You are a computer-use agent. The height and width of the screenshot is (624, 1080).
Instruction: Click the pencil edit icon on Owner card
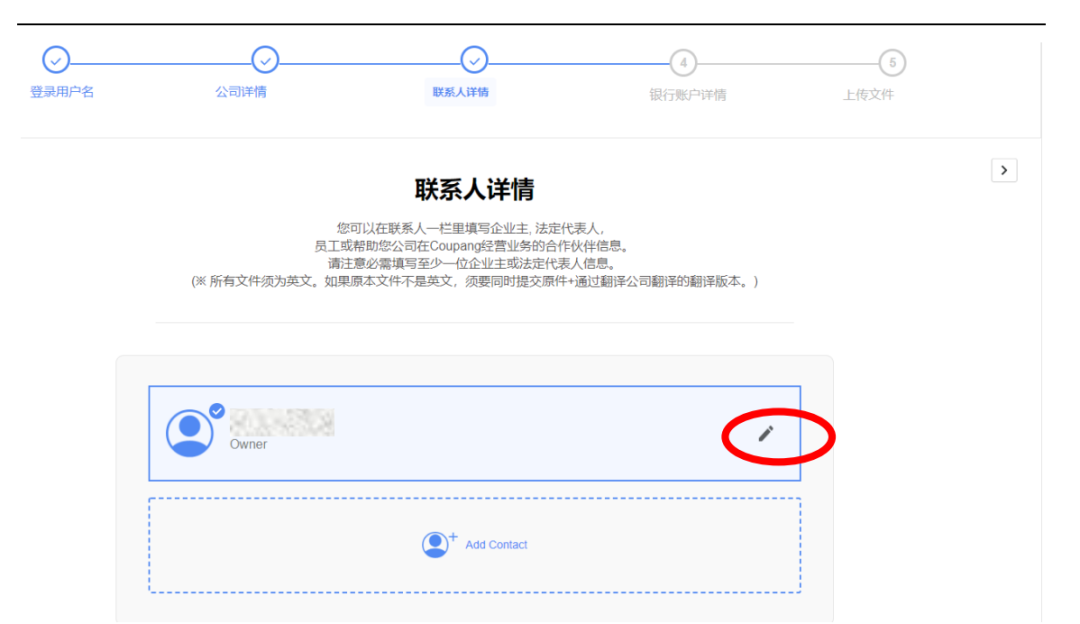tap(767, 432)
